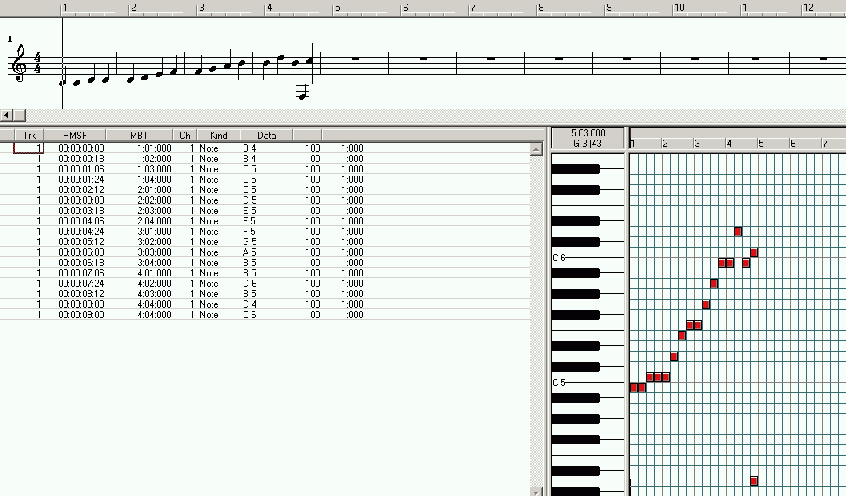This screenshot has height=496, width=846.
Task: Select the event row at MBT 4:03:000
Action: [x=150, y=294]
